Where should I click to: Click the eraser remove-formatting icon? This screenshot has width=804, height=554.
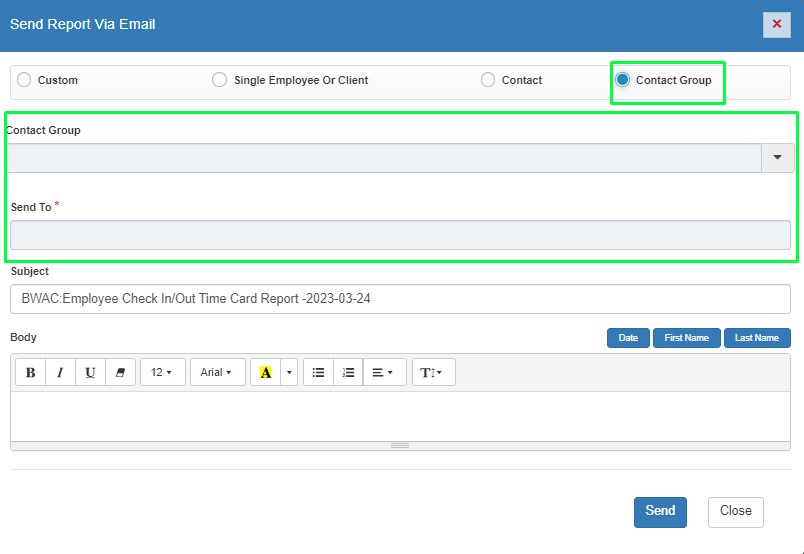[120, 372]
